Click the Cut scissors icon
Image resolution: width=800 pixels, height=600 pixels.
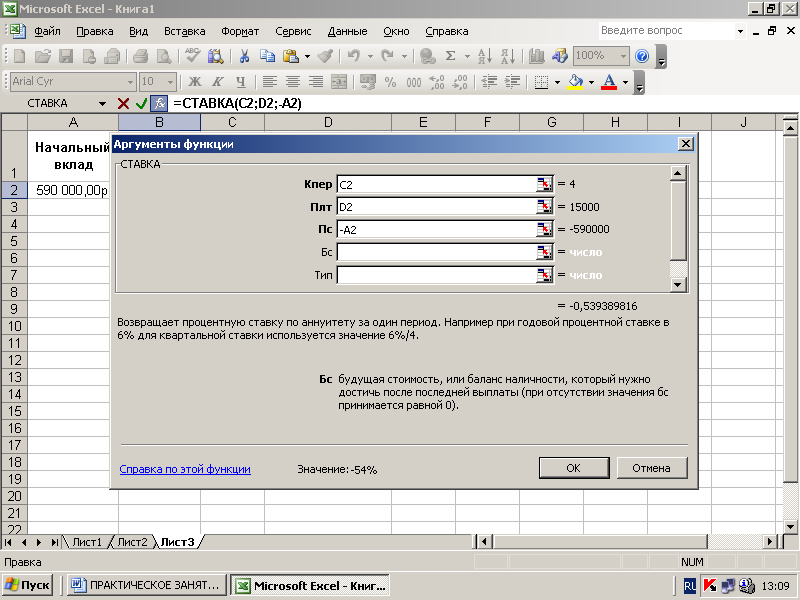tap(244, 56)
